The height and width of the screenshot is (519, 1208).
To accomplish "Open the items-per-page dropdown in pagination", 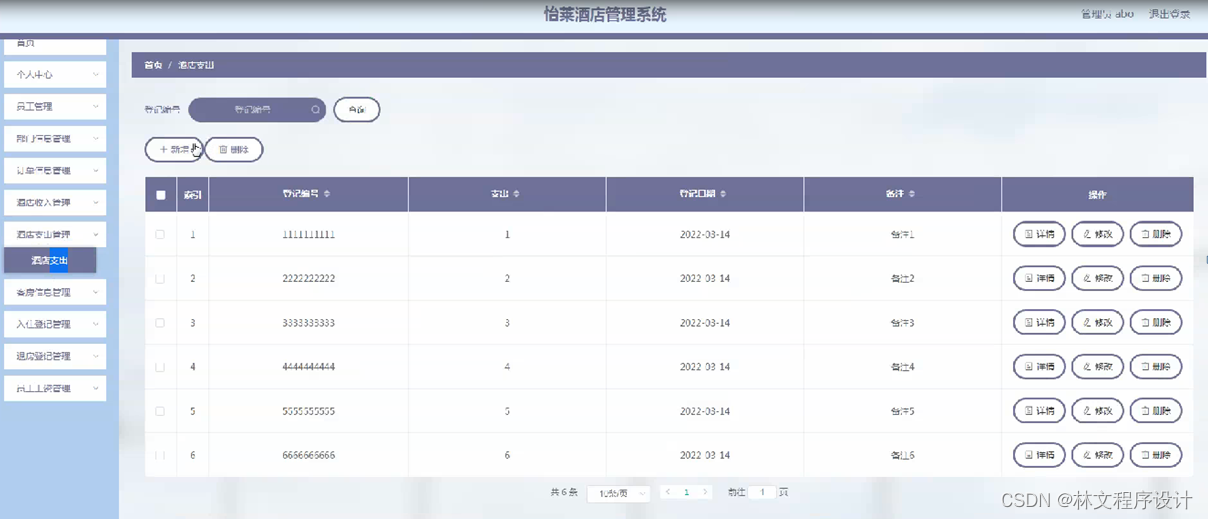I will 619,493.
